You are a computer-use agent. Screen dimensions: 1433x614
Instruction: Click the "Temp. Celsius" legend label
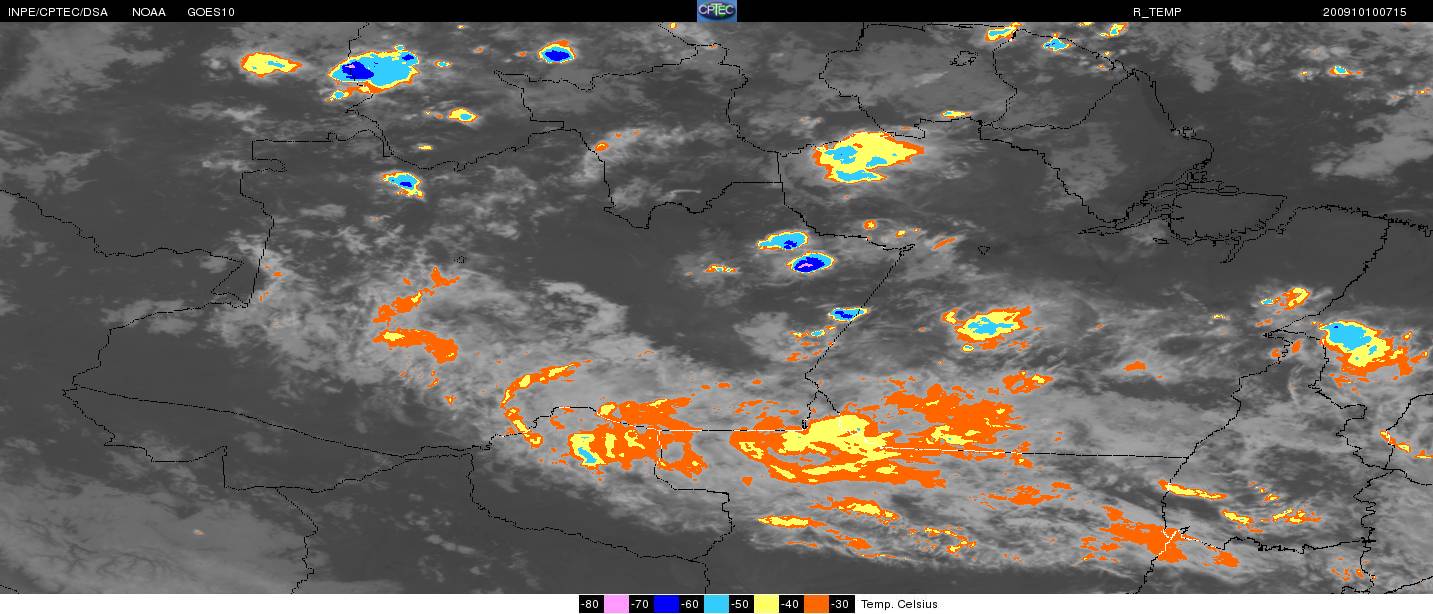click(x=899, y=604)
